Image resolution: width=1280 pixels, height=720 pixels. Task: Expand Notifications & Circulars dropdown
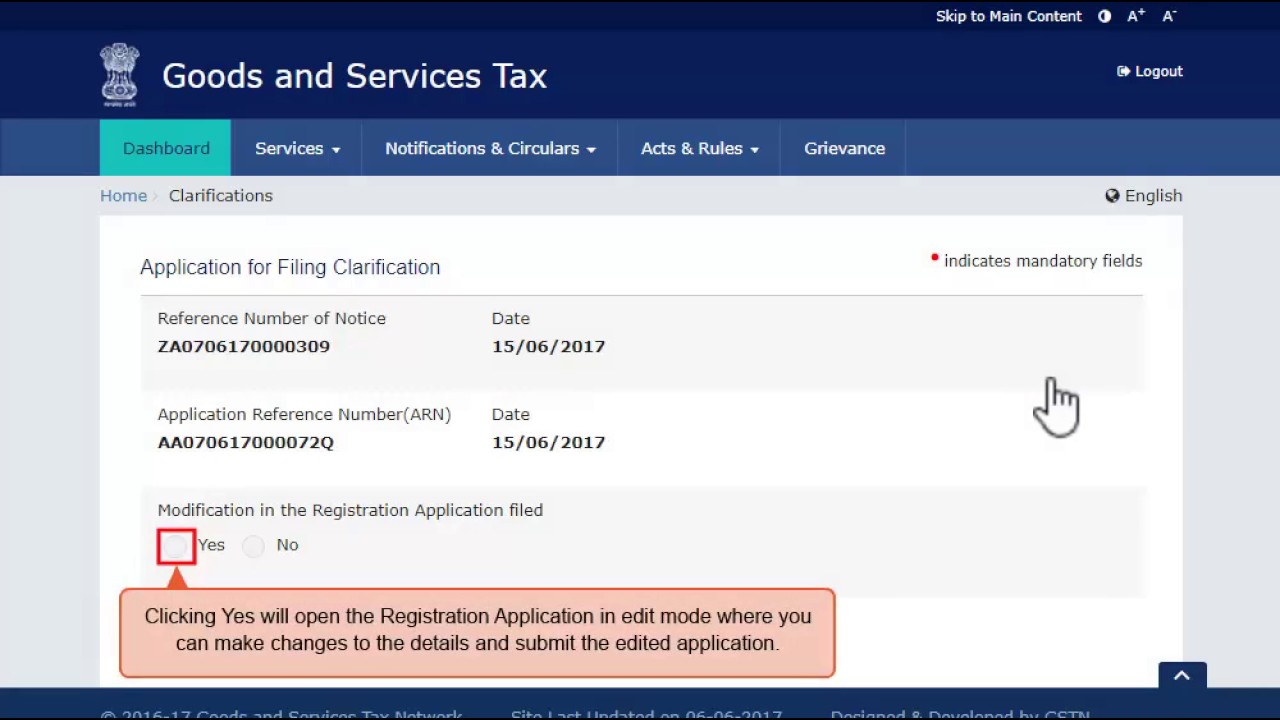tap(490, 148)
